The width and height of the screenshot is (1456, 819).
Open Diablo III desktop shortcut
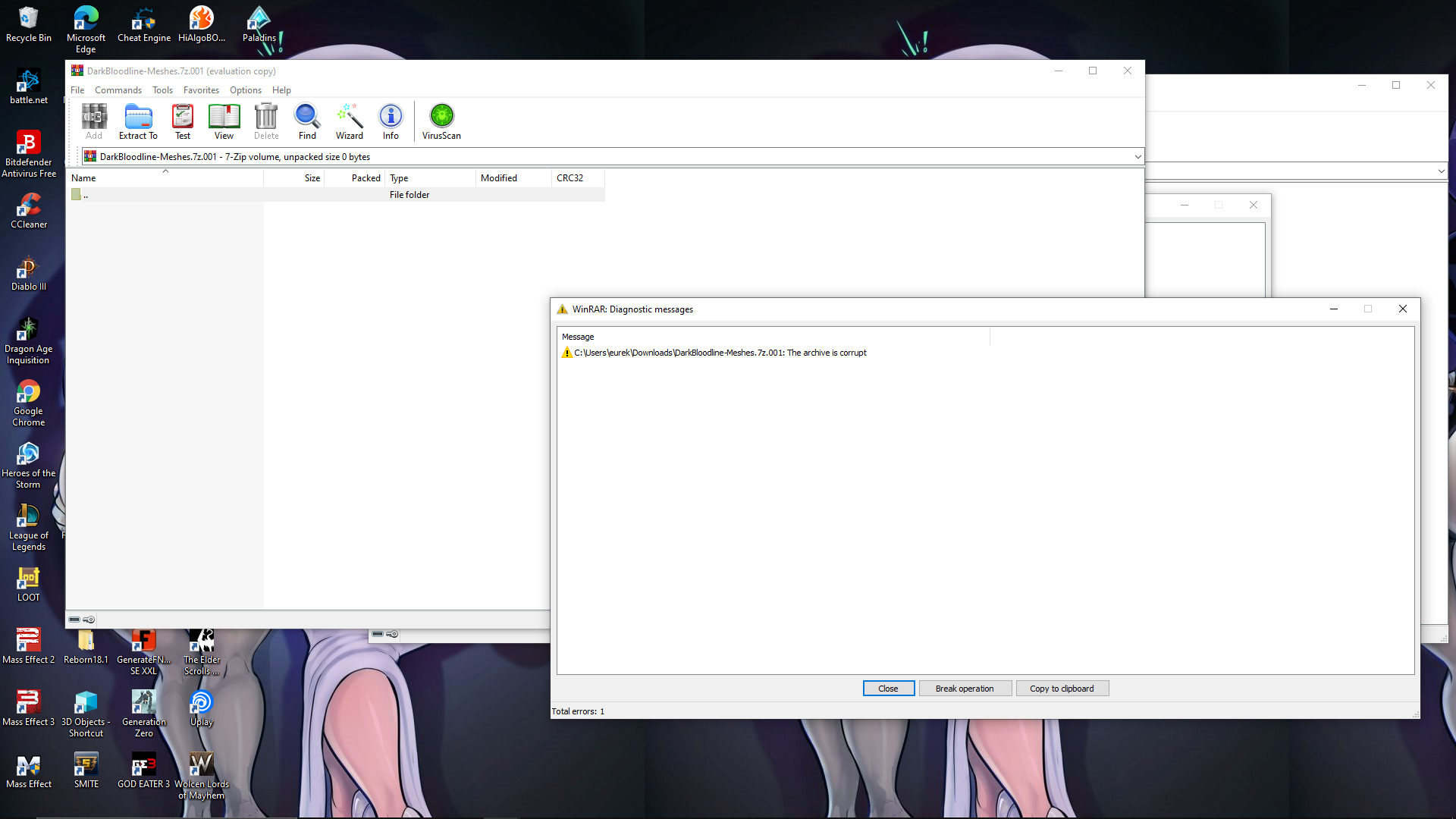click(x=29, y=273)
